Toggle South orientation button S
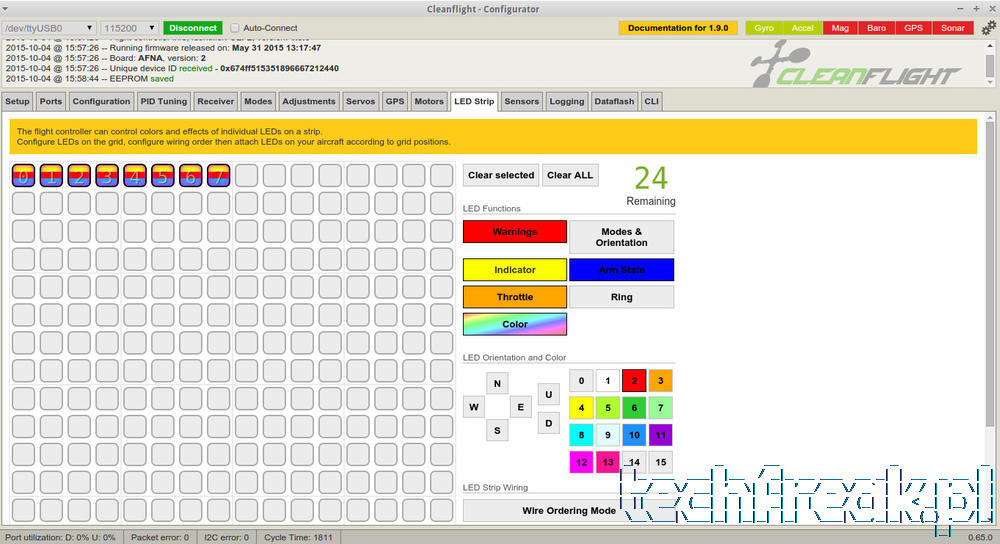 click(x=497, y=430)
